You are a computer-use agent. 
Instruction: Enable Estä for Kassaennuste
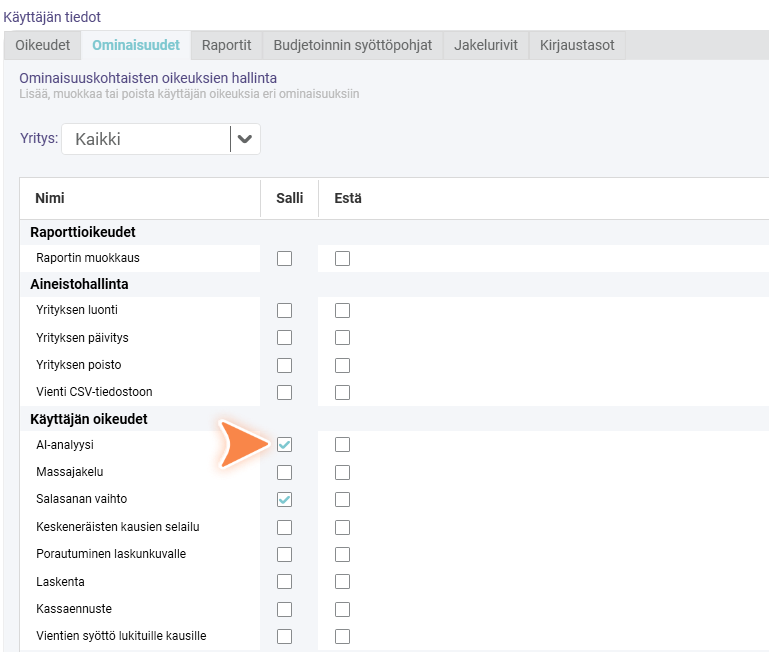point(342,609)
